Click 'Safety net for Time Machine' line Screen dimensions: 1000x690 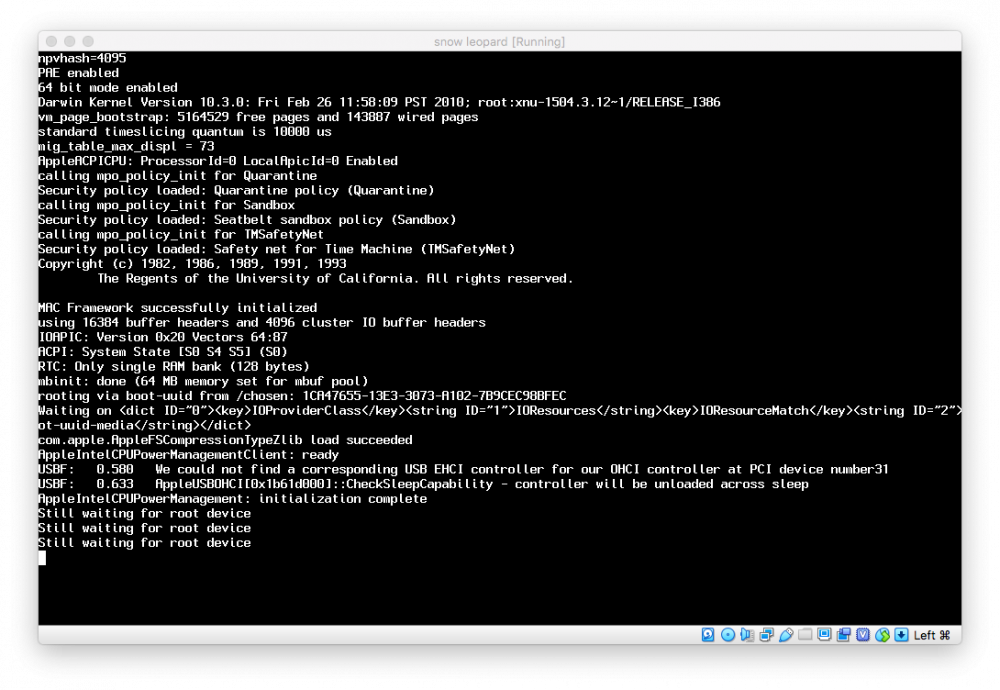tap(277, 249)
